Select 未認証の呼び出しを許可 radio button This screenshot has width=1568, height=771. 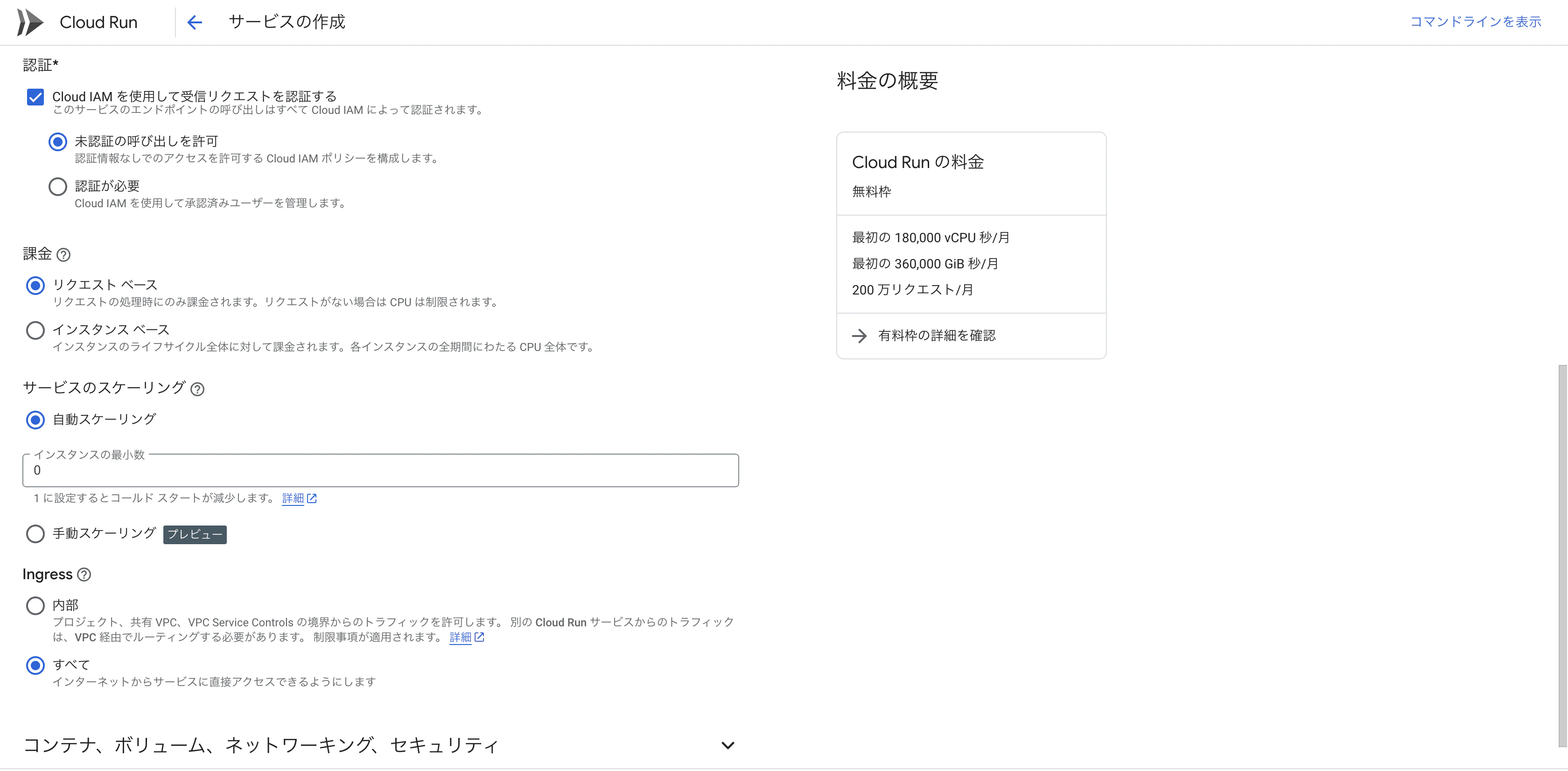(x=58, y=142)
